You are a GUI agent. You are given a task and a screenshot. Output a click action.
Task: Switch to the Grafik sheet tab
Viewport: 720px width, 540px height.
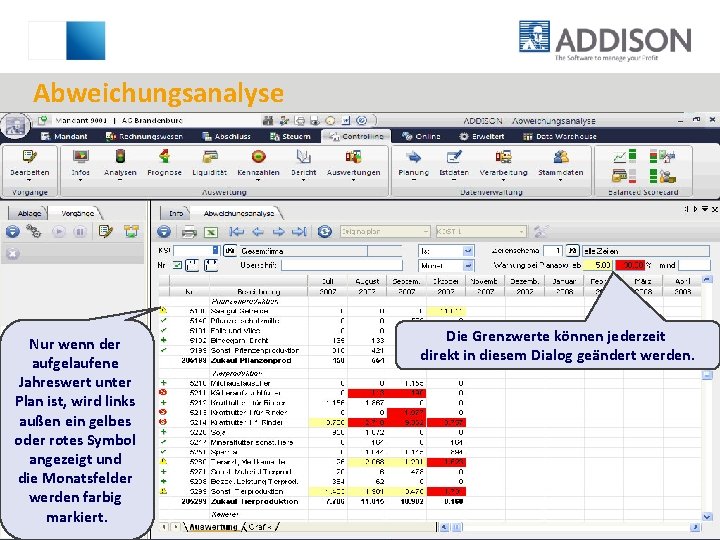tap(261, 527)
